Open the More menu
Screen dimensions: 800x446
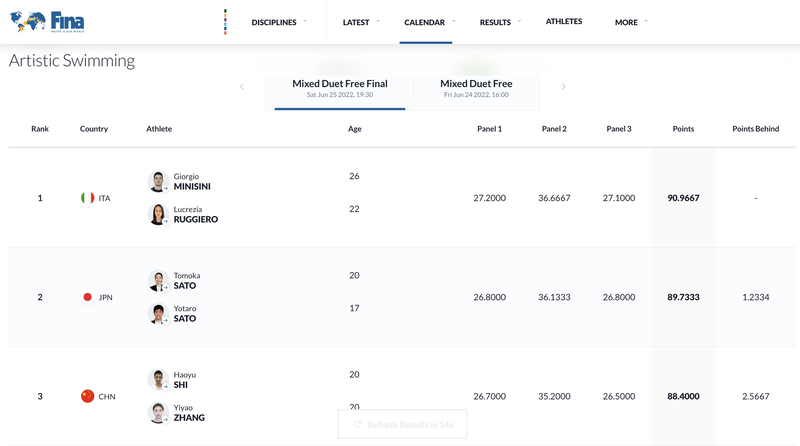click(x=631, y=22)
